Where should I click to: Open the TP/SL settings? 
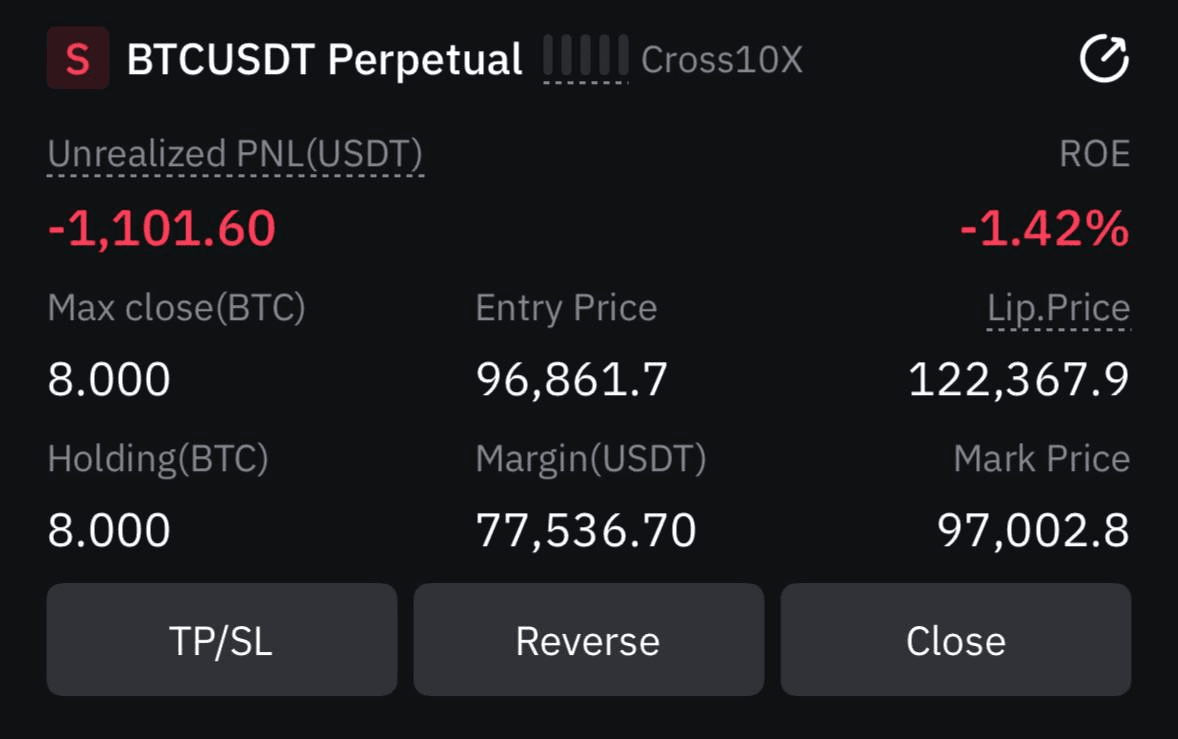(222, 640)
